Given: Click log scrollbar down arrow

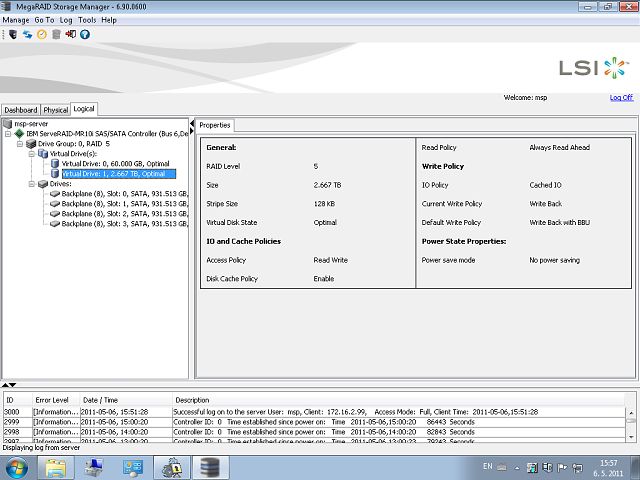Looking at the screenshot, I should (631, 437).
